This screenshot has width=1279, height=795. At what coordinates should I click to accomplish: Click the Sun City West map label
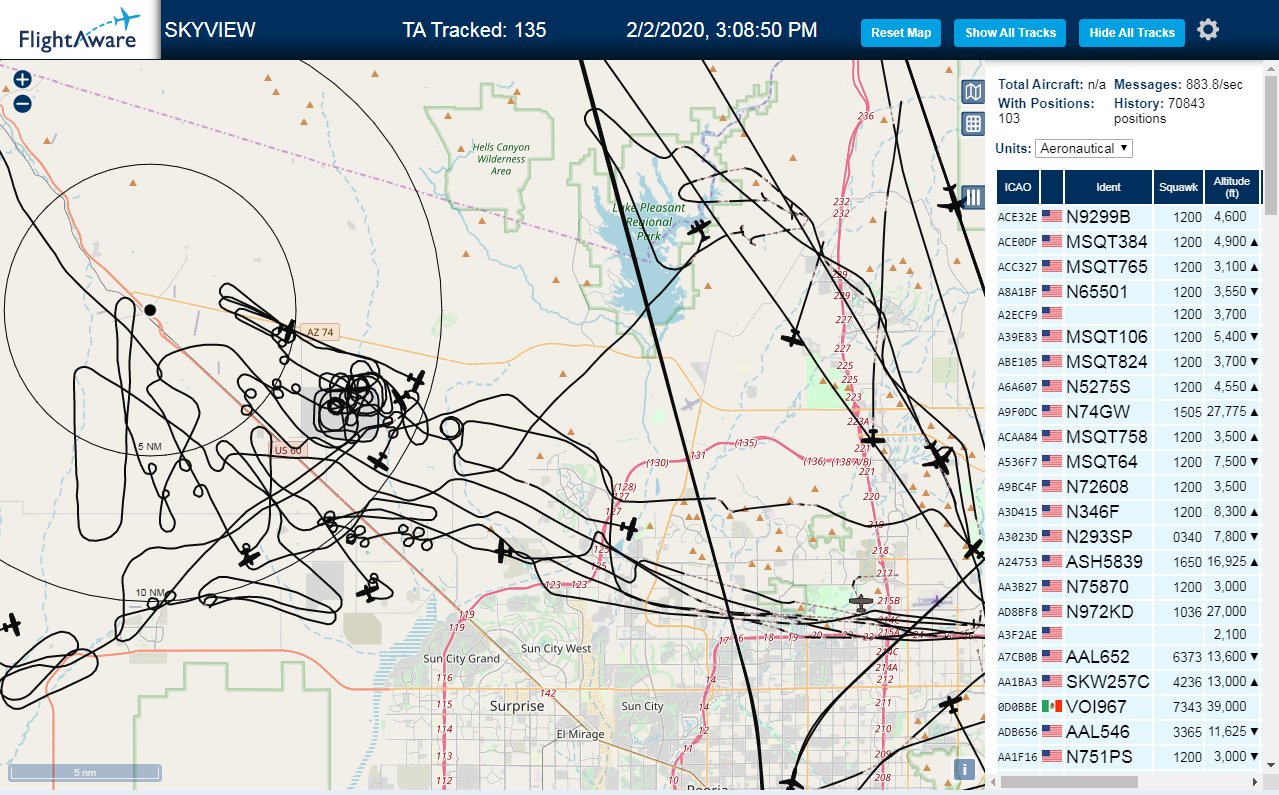pos(557,649)
